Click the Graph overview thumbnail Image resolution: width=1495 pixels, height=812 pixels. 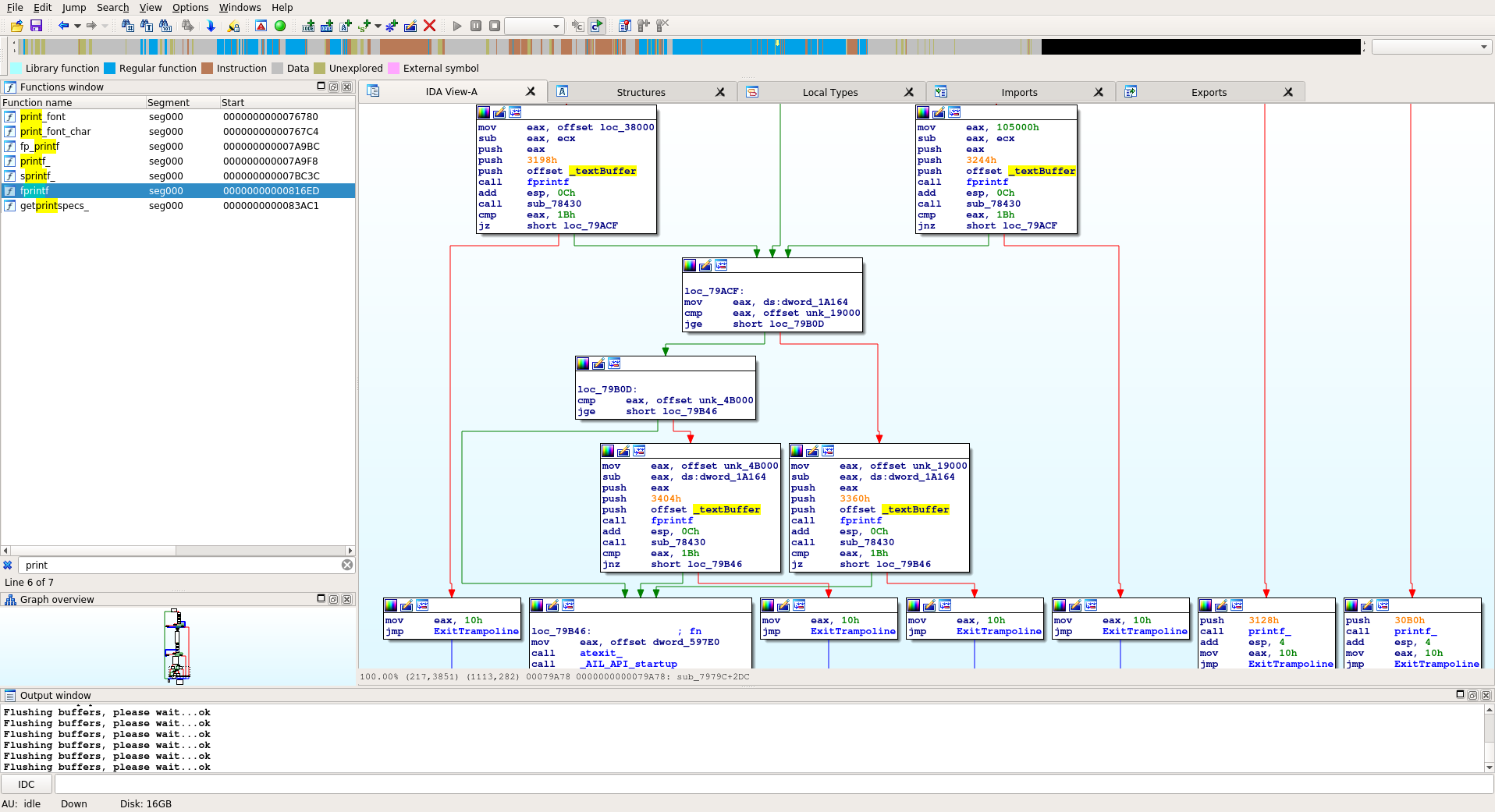click(177, 645)
